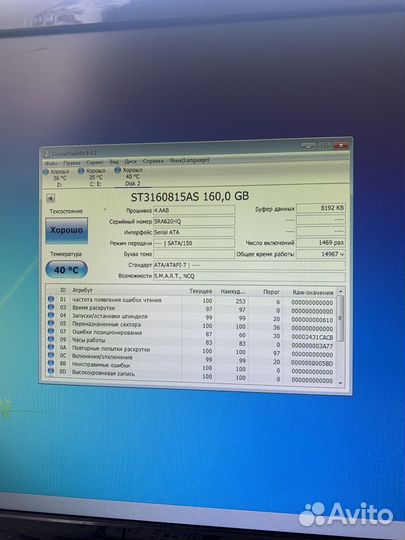This screenshot has height=540, width=405.
Task: Click status icon for attribute 09 row
Action: click(x=51, y=339)
